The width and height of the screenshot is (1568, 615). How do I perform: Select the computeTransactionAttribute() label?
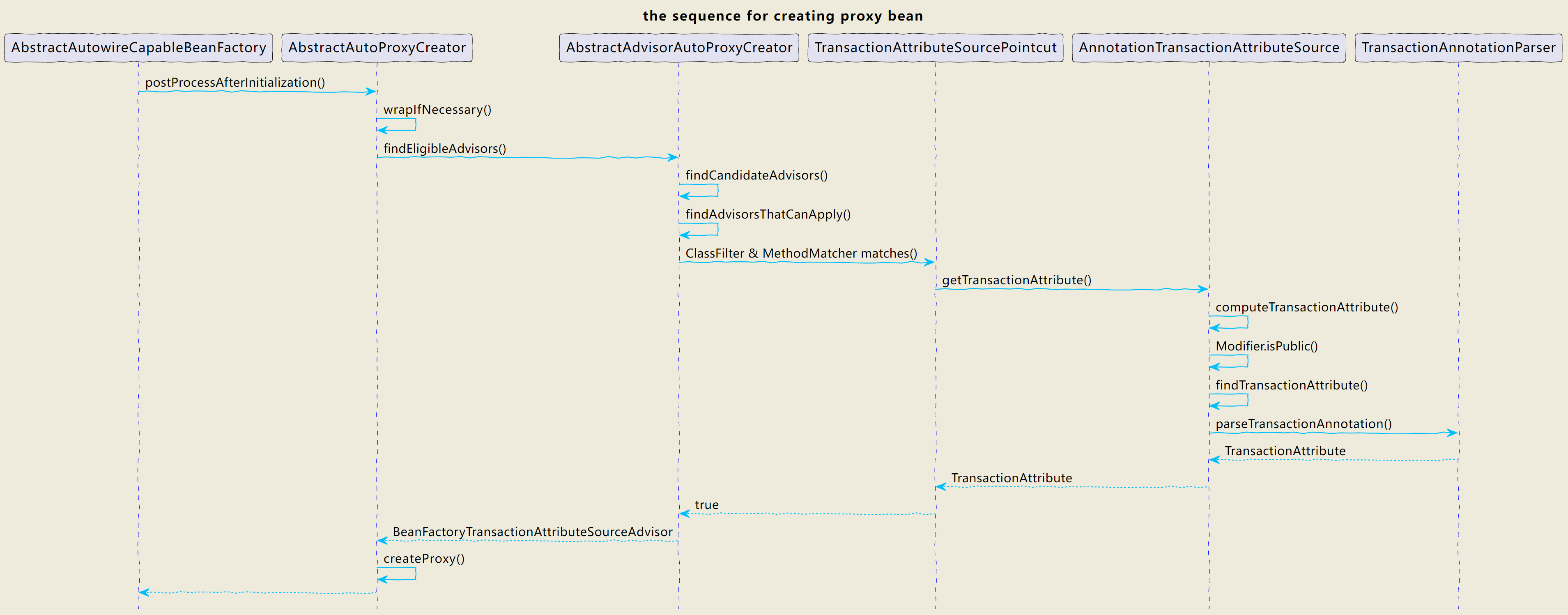[x=1307, y=307]
